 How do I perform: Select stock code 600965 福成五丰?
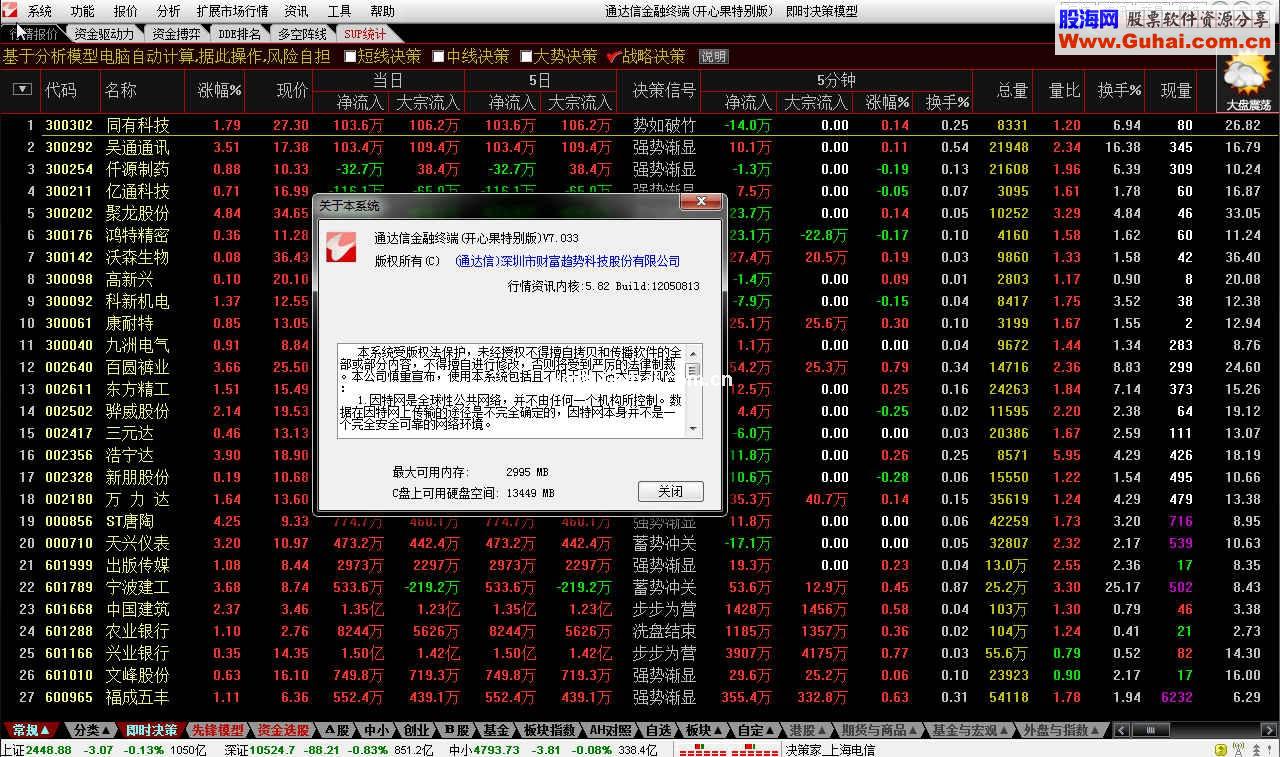[640, 697]
